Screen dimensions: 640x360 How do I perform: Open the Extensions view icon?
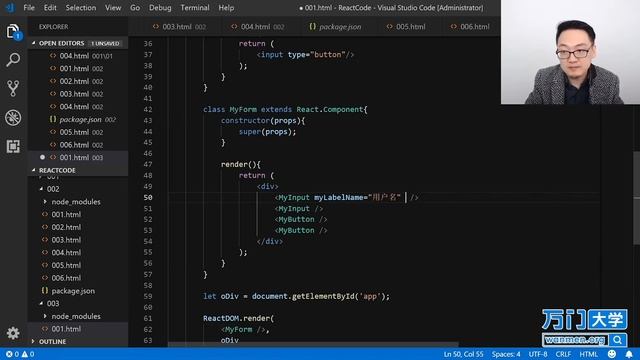pos(13,146)
